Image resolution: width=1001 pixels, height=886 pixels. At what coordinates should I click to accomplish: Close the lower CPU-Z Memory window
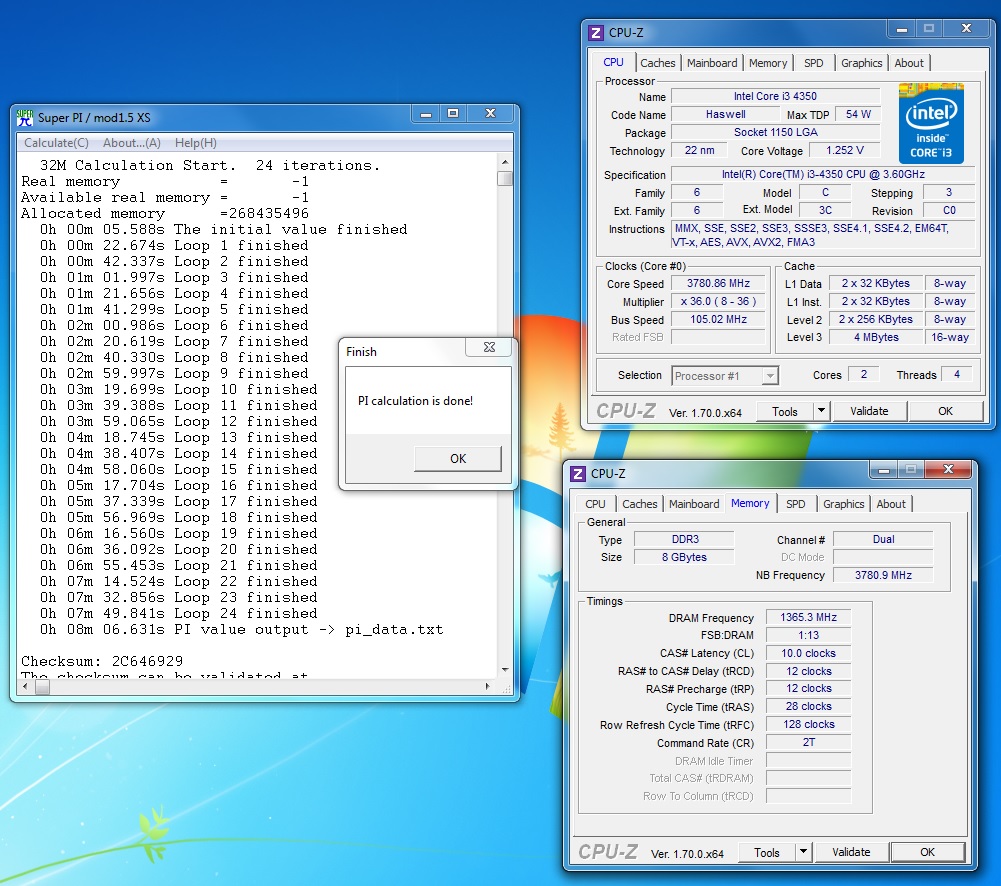[948, 470]
